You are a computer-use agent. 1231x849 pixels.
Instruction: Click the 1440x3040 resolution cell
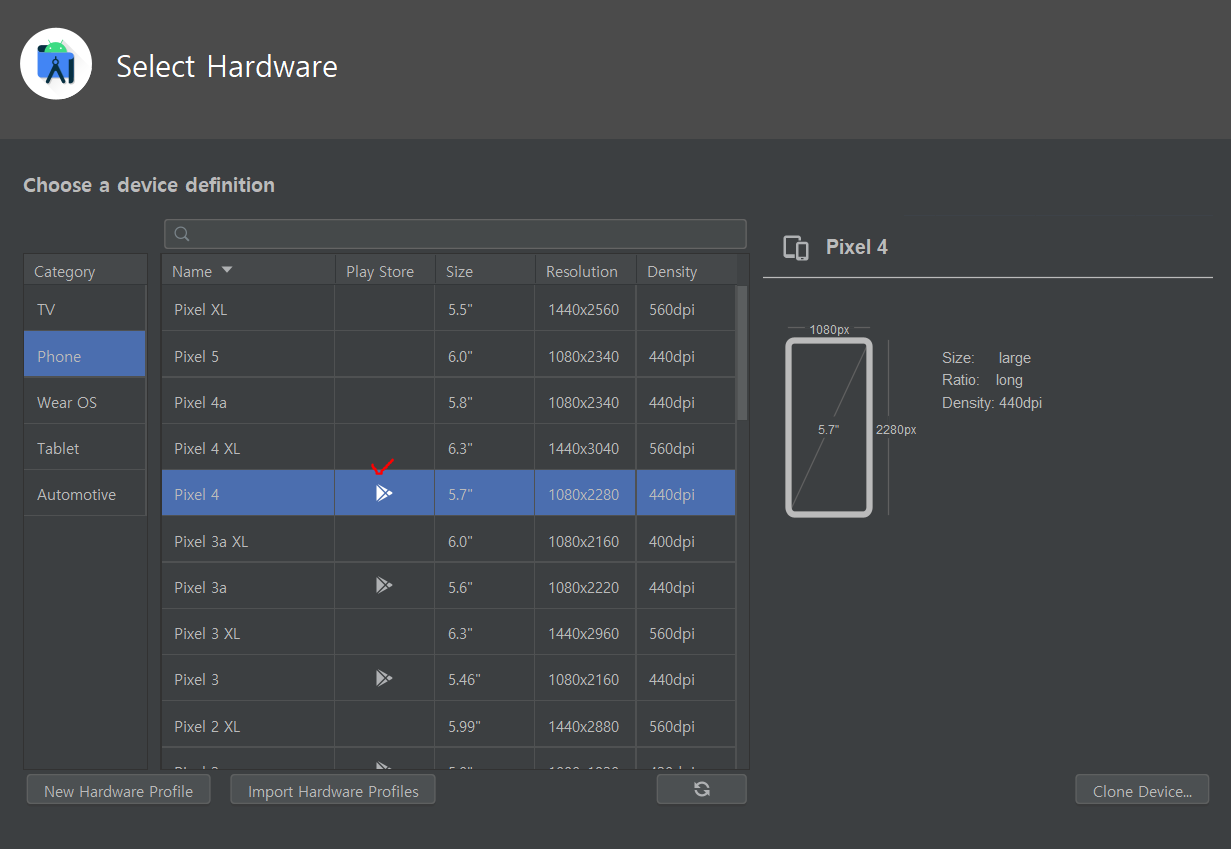tap(584, 448)
